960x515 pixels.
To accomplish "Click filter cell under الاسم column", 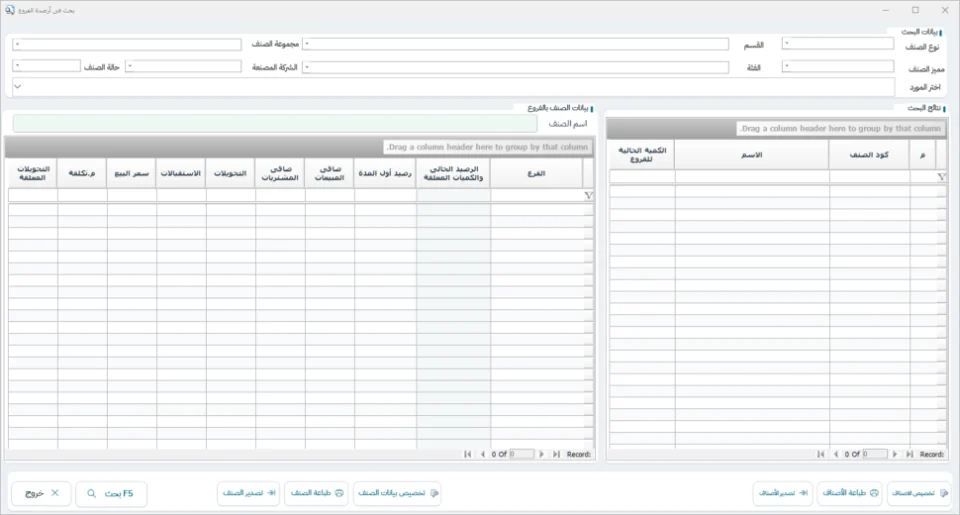I will [752, 177].
